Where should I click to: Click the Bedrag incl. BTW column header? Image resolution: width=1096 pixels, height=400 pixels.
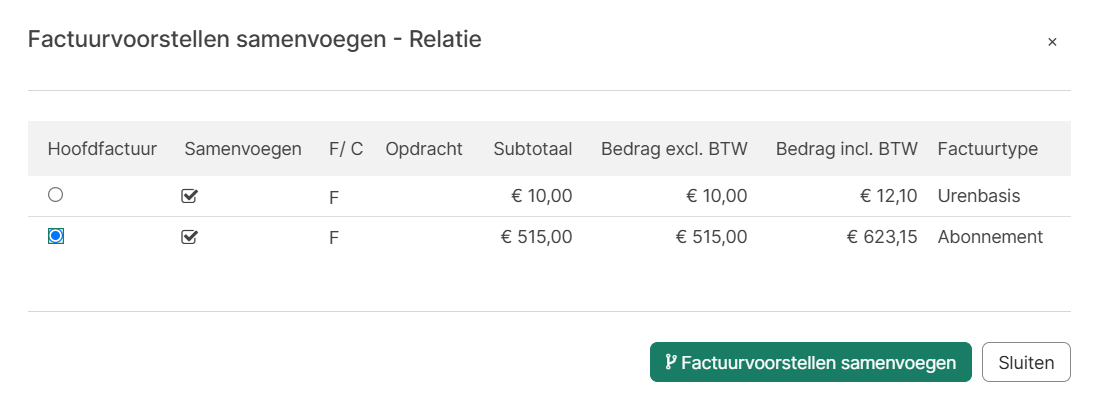(x=846, y=148)
